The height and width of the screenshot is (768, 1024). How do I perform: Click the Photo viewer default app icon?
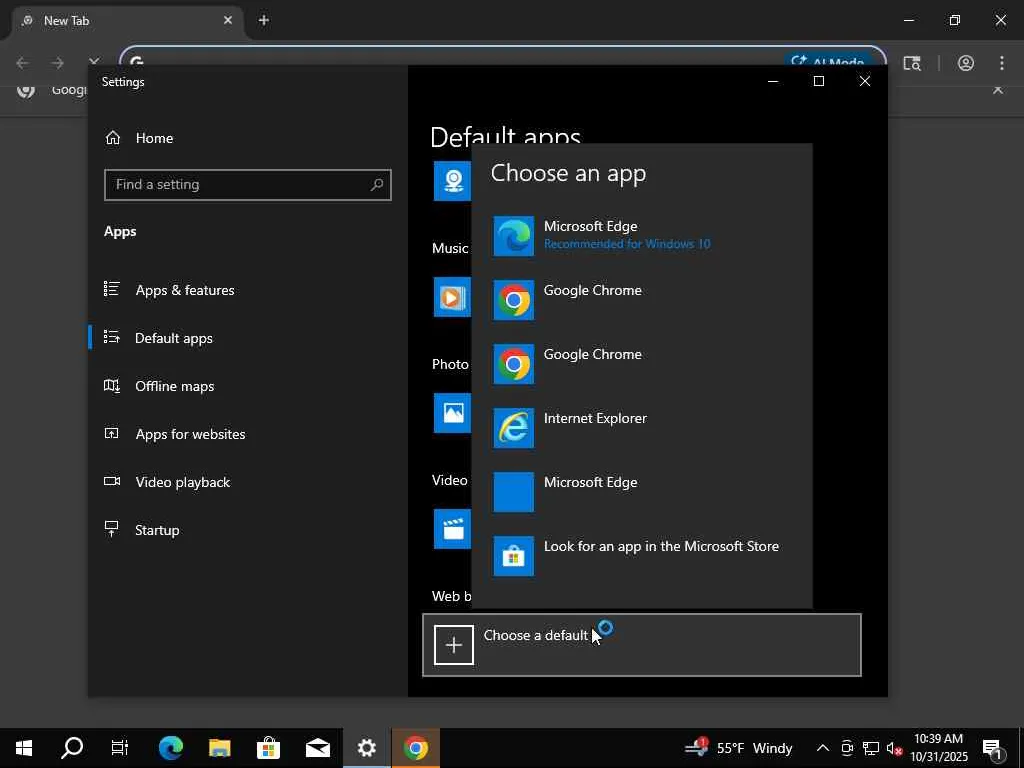453,413
